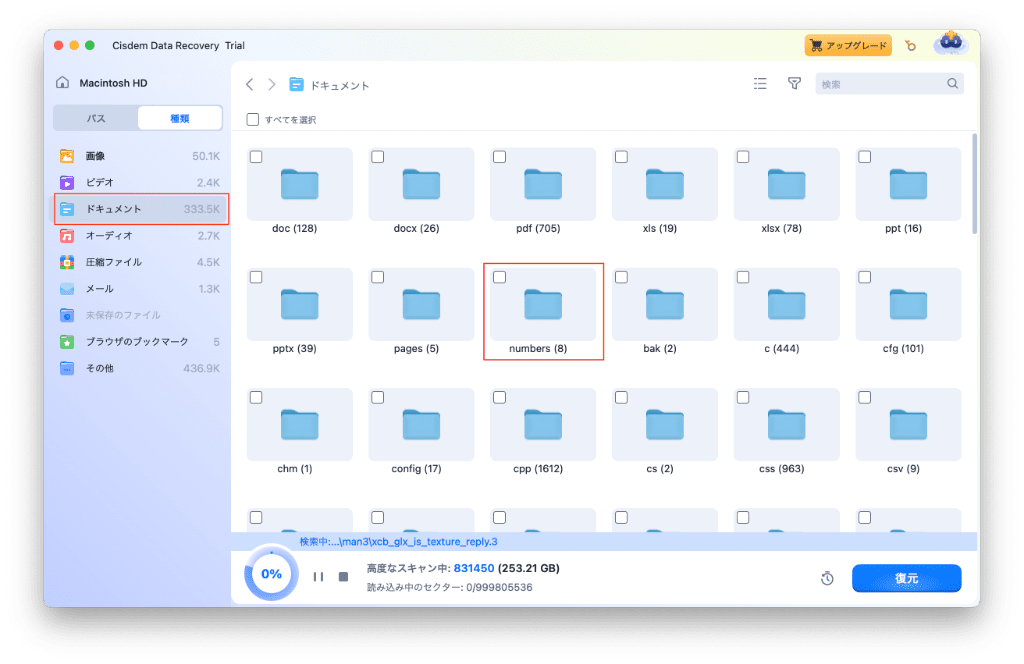
Task: Go forward with right chevron arrow
Action: pyautogui.click(x=271, y=85)
